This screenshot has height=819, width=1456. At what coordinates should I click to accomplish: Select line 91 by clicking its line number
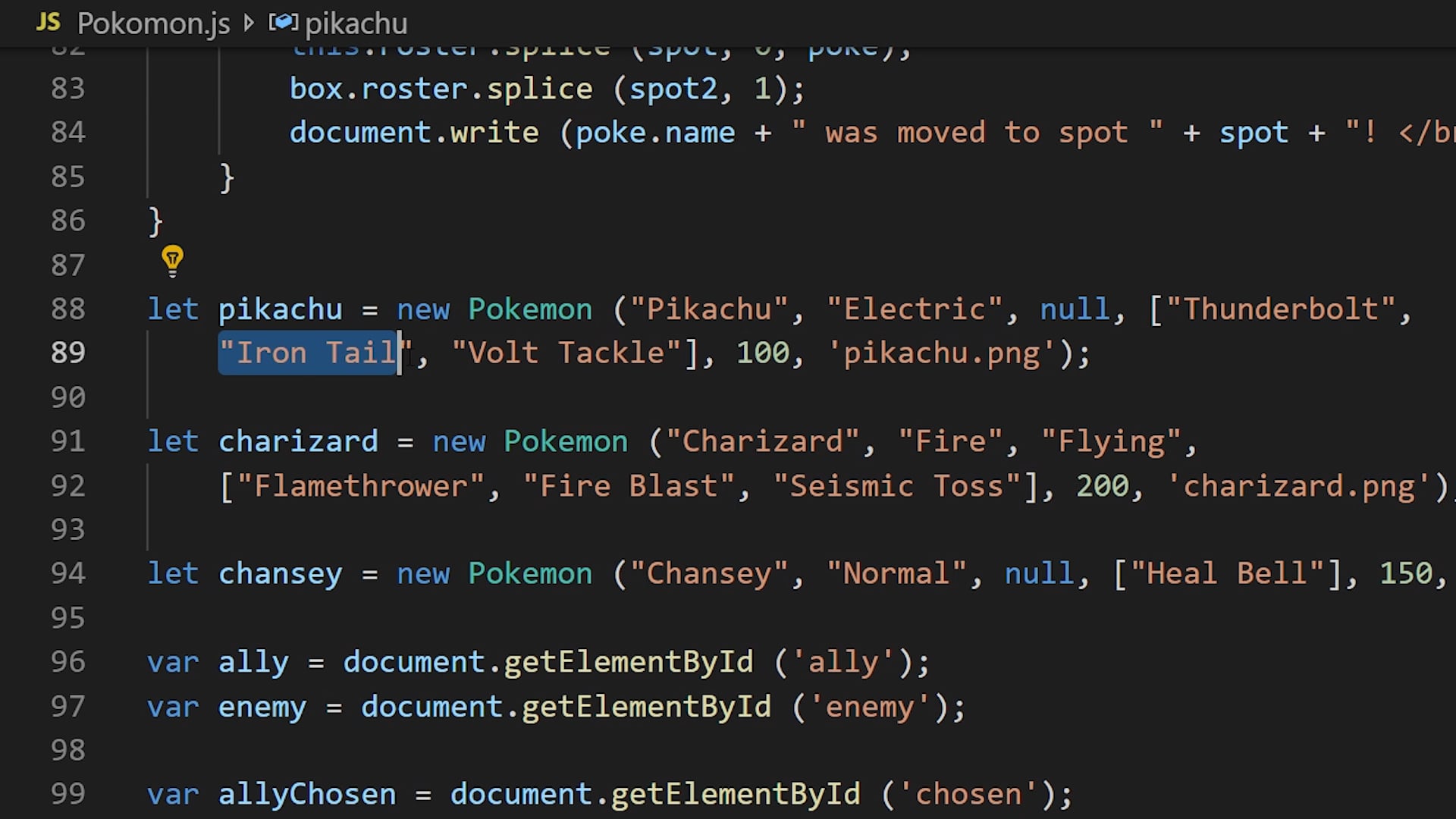pos(67,441)
